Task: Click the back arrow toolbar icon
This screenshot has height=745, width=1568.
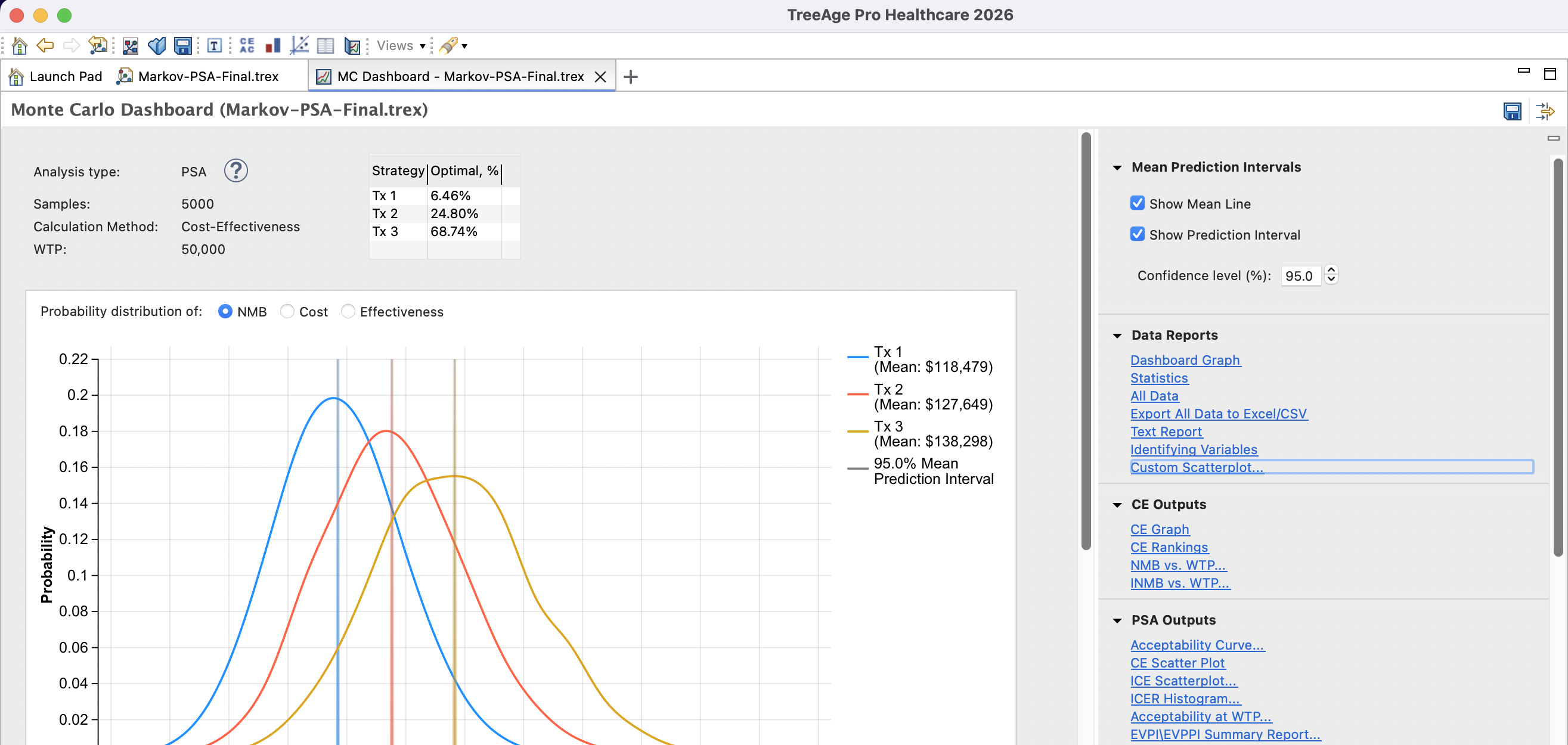Action: point(45,46)
